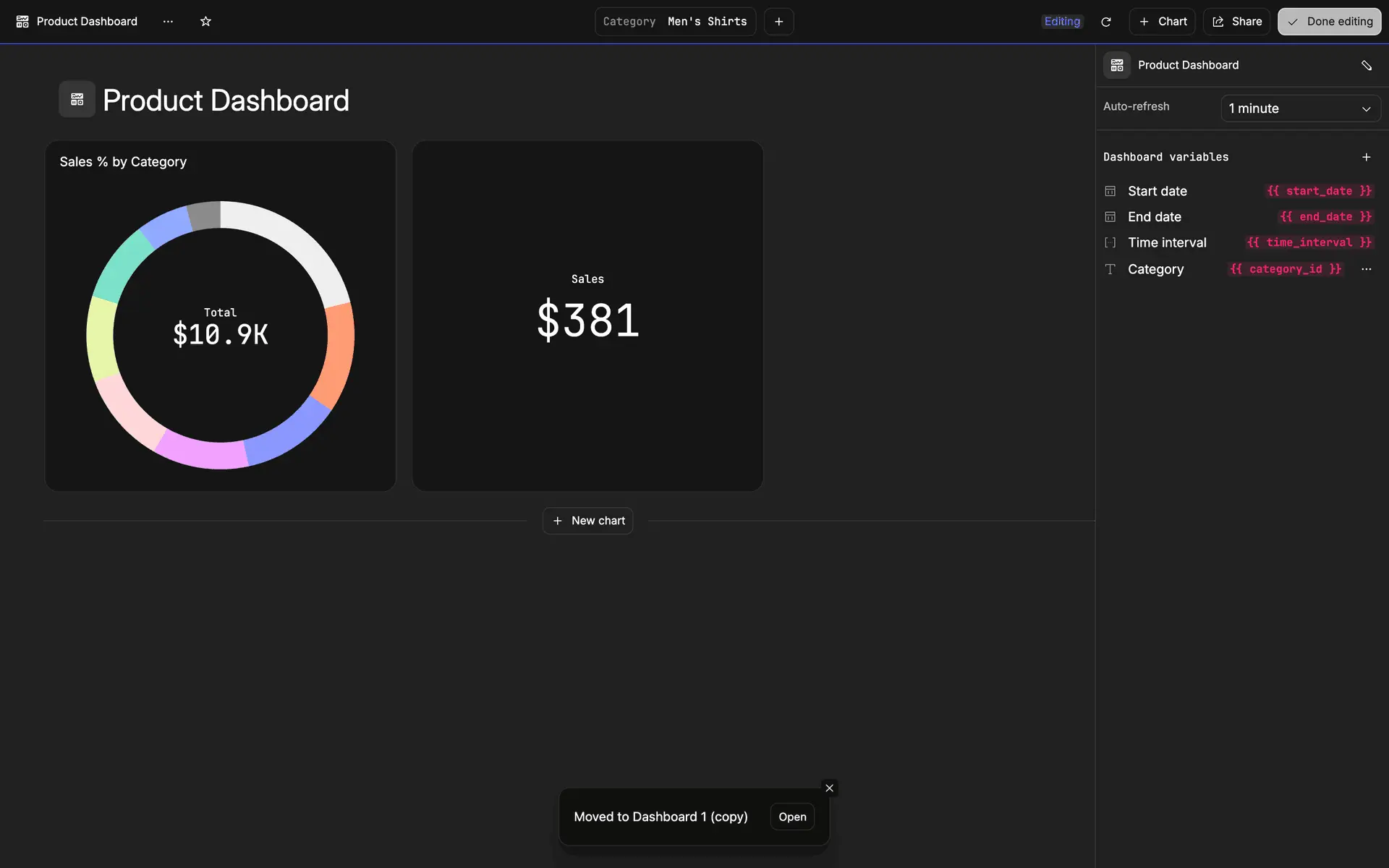Click Open in the toast notification
This screenshot has height=868, width=1389.
coord(792,817)
